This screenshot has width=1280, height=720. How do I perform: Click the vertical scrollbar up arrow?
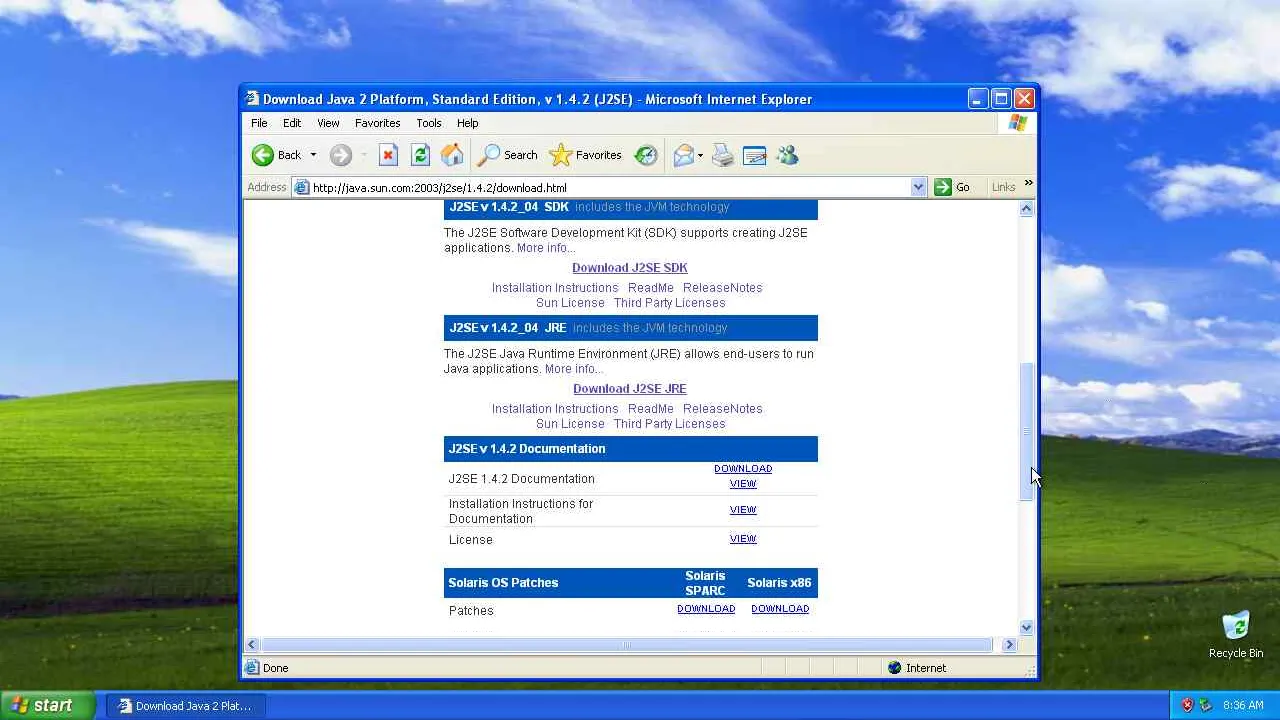[x=1026, y=209]
